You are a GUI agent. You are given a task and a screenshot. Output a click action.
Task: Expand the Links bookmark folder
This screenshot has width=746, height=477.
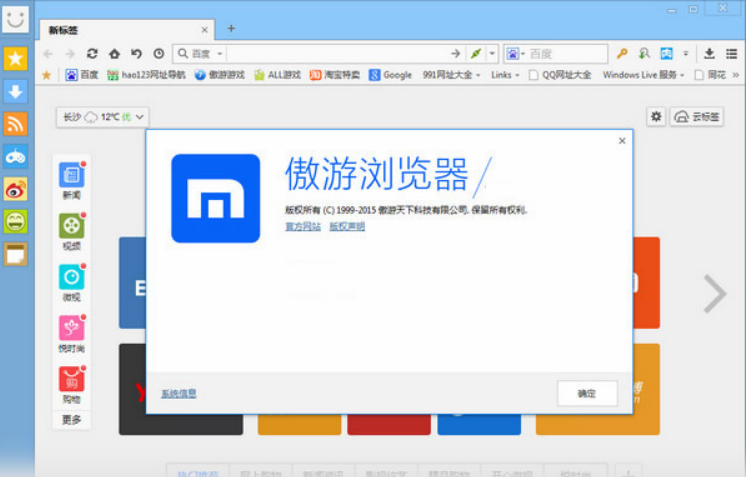click(x=505, y=75)
